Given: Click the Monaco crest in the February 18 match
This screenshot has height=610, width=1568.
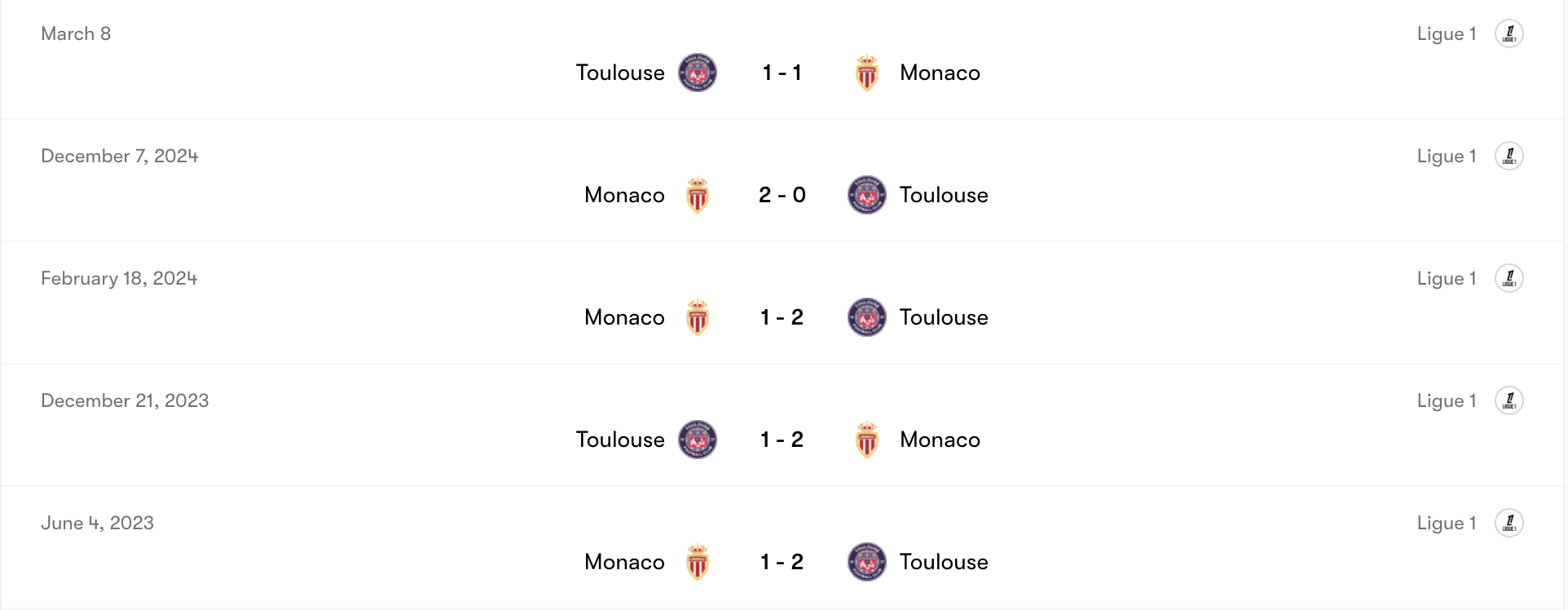Looking at the screenshot, I should click(697, 317).
